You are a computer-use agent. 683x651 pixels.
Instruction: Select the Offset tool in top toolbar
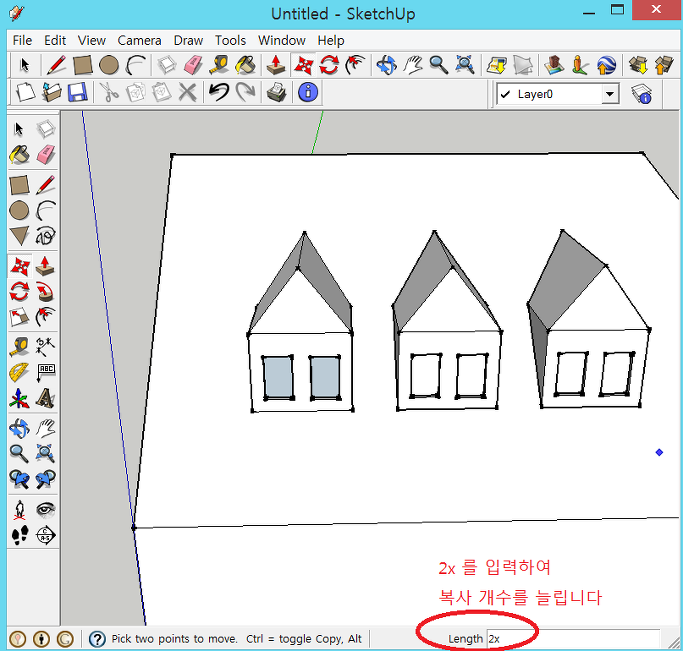coord(355,65)
